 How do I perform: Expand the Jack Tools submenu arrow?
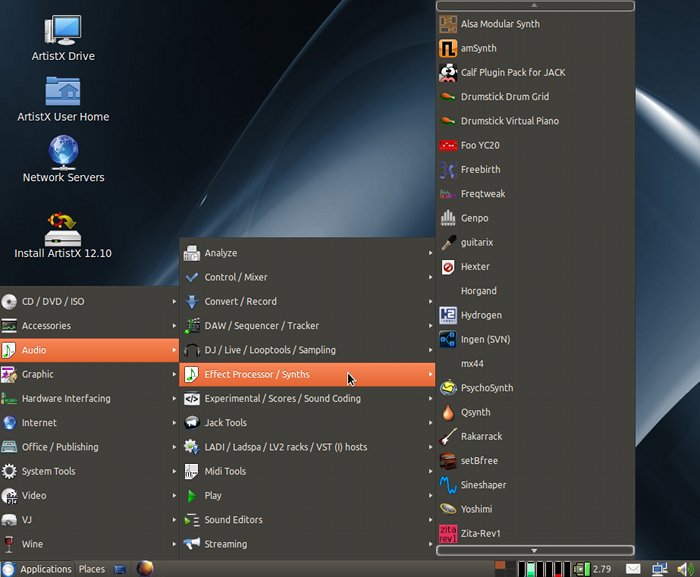click(x=430, y=423)
